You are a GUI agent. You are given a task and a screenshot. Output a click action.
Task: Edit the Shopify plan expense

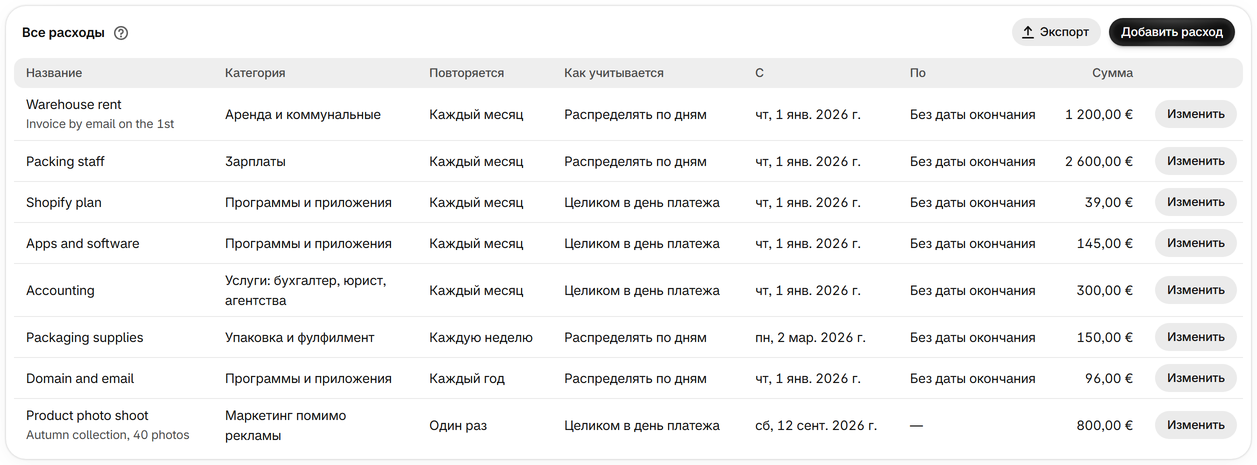point(1196,202)
